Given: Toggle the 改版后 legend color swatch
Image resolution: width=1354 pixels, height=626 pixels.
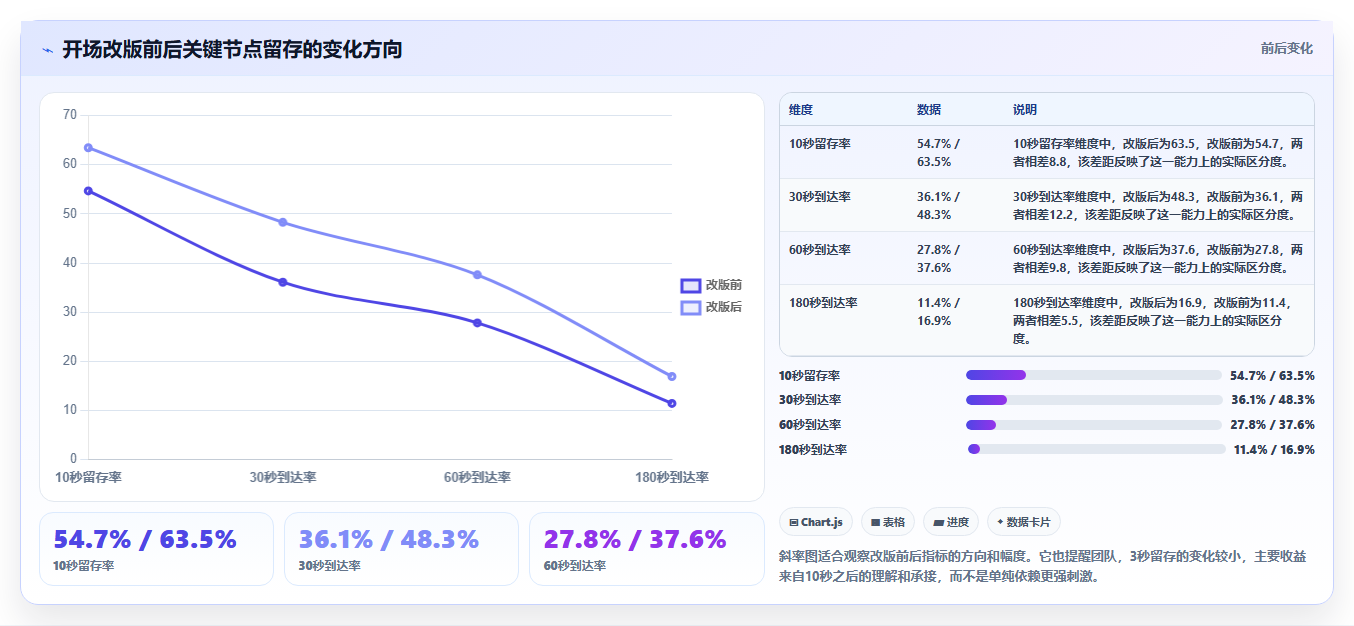Looking at the screenshot, I should [x=691, y=307].
